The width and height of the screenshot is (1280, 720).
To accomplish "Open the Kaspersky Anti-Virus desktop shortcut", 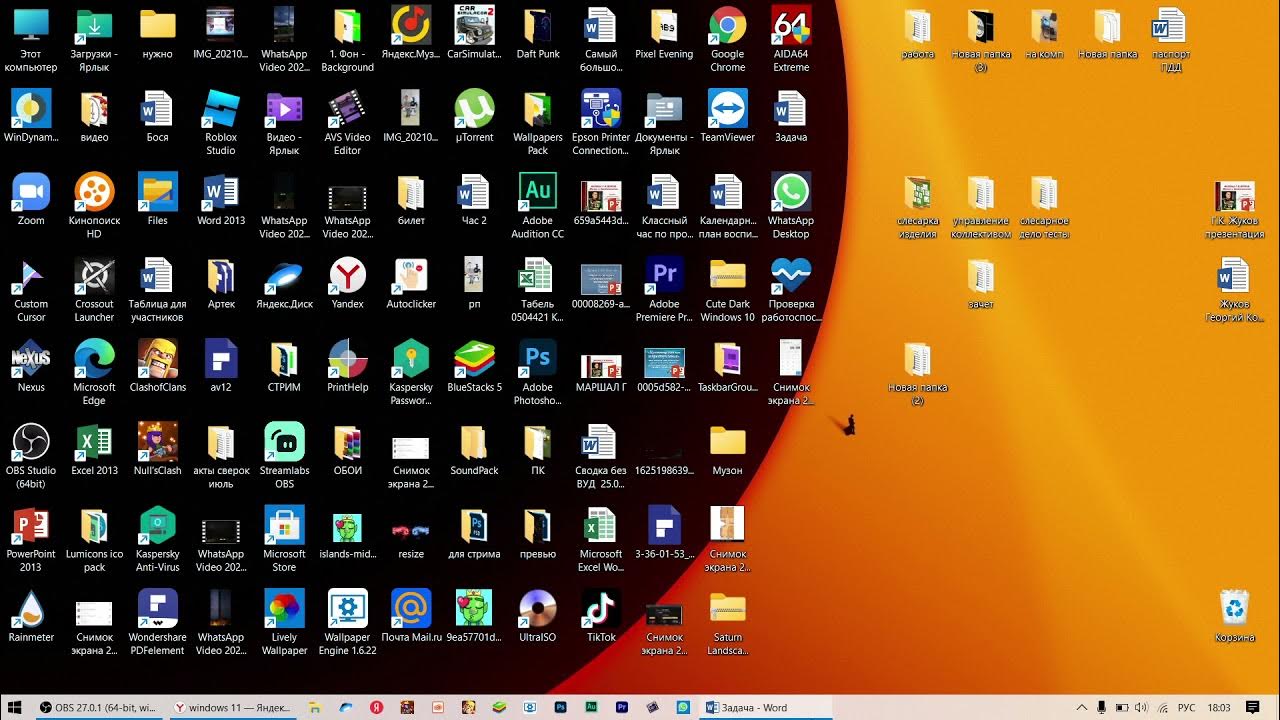I will (158, 538).
